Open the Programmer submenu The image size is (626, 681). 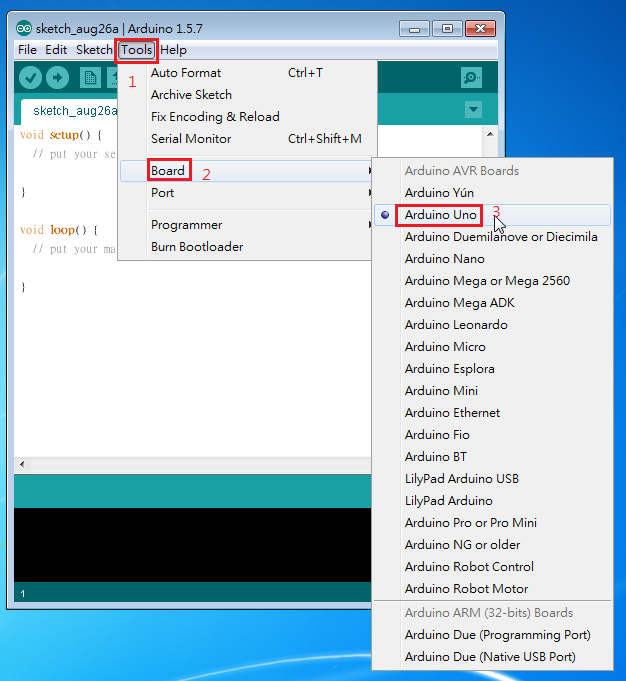coord(186,225)
